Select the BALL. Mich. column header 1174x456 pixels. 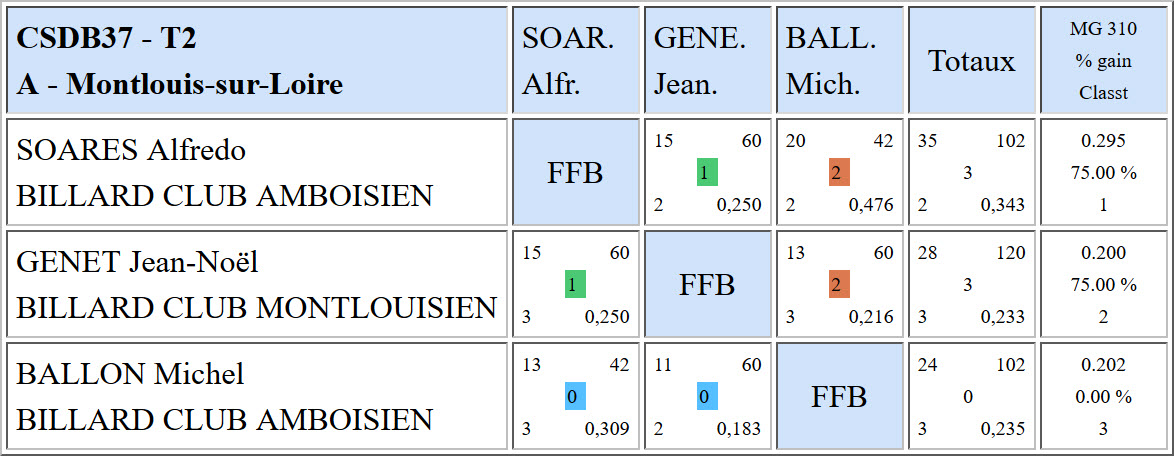[x=839, y=61]
